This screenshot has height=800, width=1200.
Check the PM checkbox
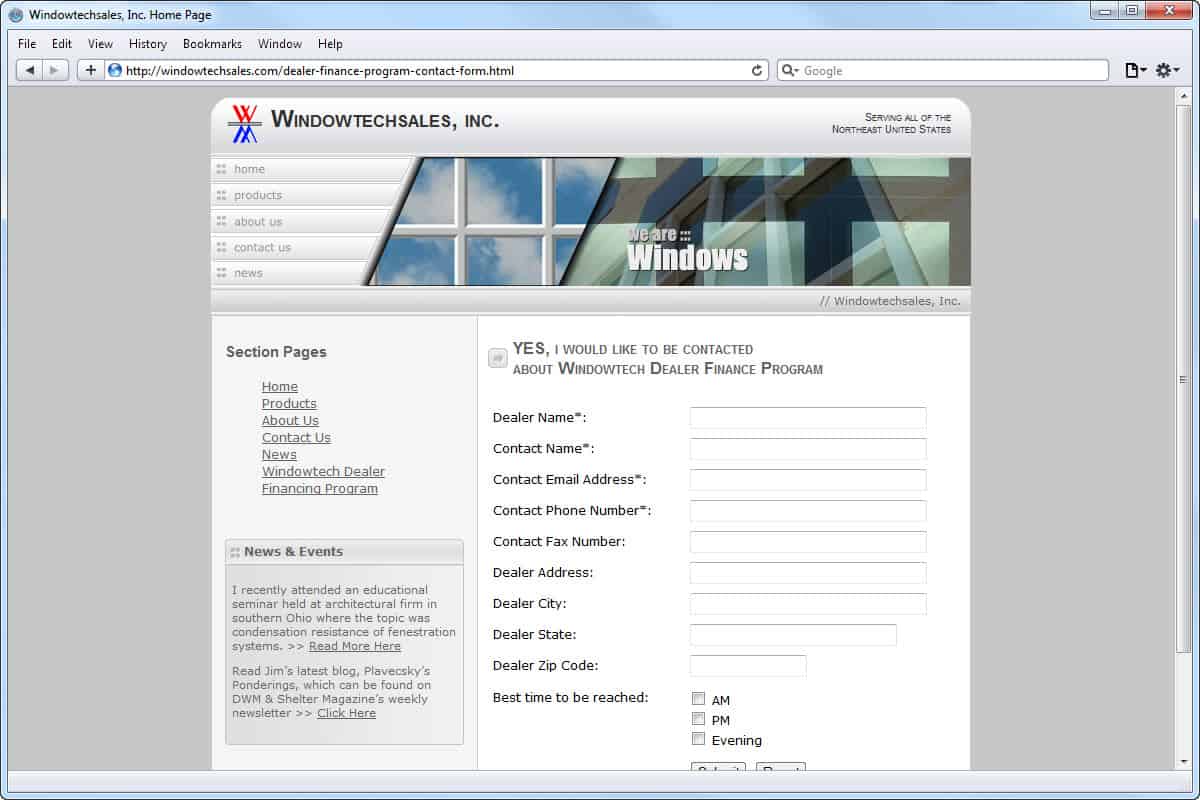click(699, 719)
